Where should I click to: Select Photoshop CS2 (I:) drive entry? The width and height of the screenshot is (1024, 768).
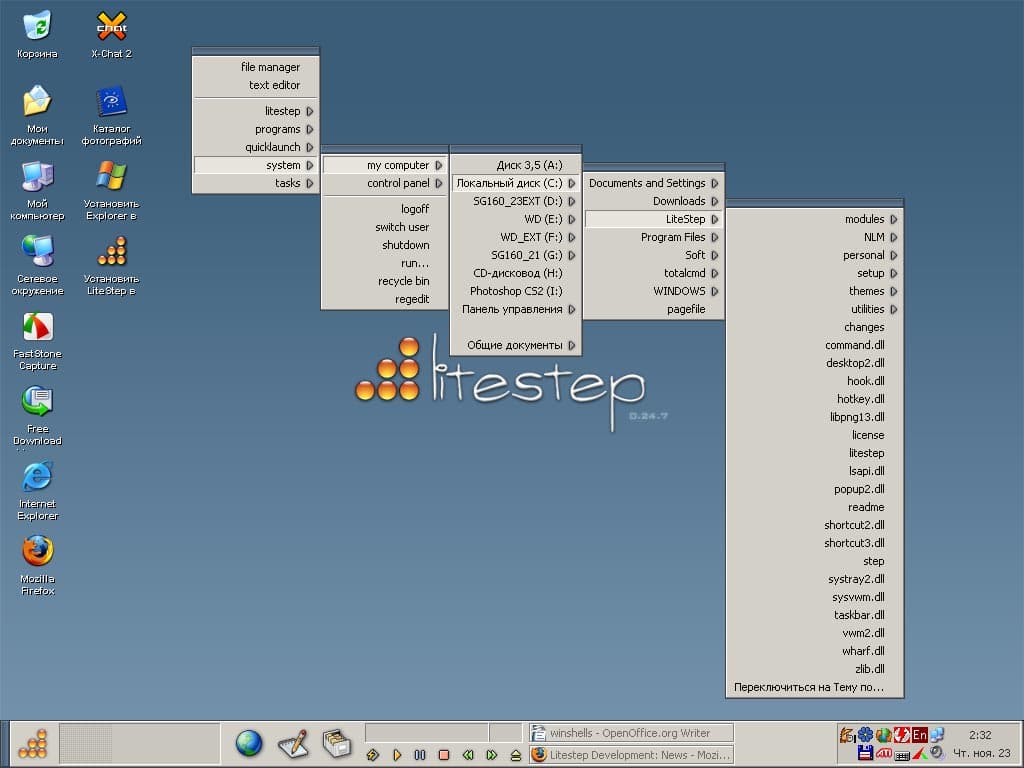(x=515, y=291)
